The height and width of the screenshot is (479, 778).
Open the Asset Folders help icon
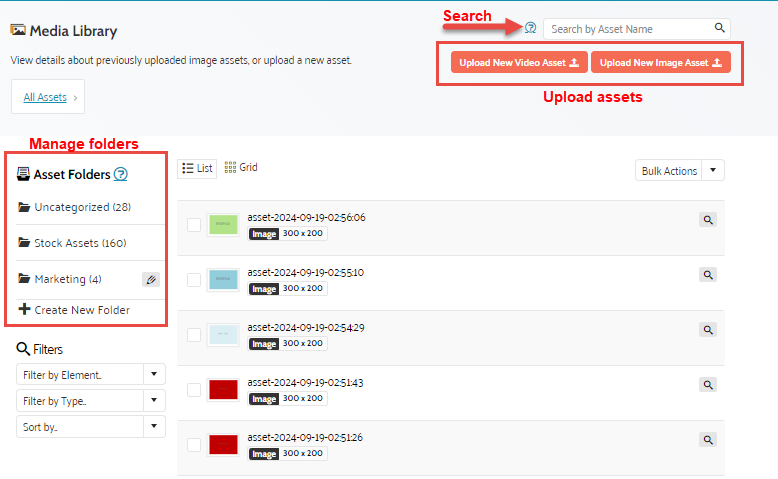120,174
